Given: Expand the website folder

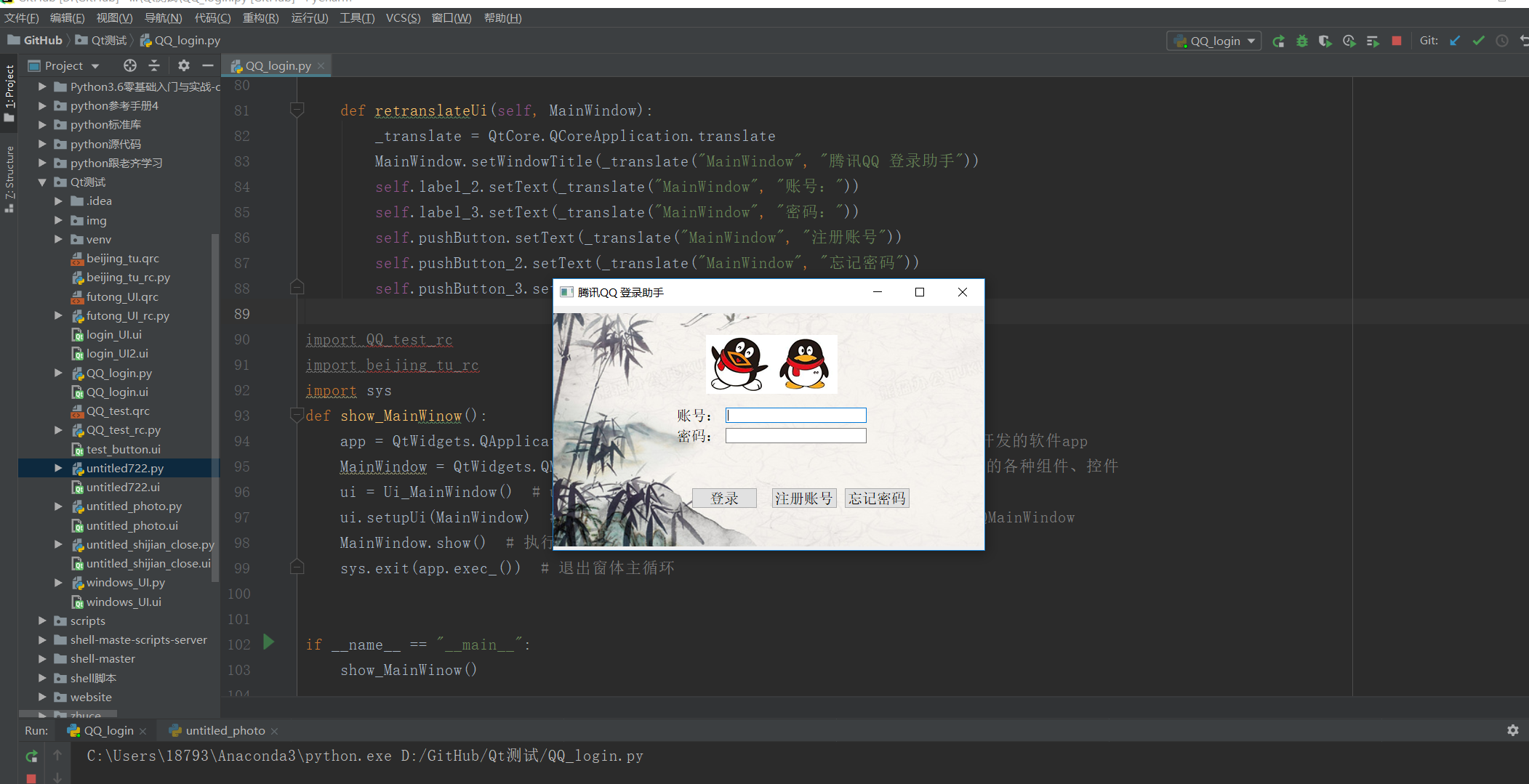Looking at the screenshot, I should point(42,697).
